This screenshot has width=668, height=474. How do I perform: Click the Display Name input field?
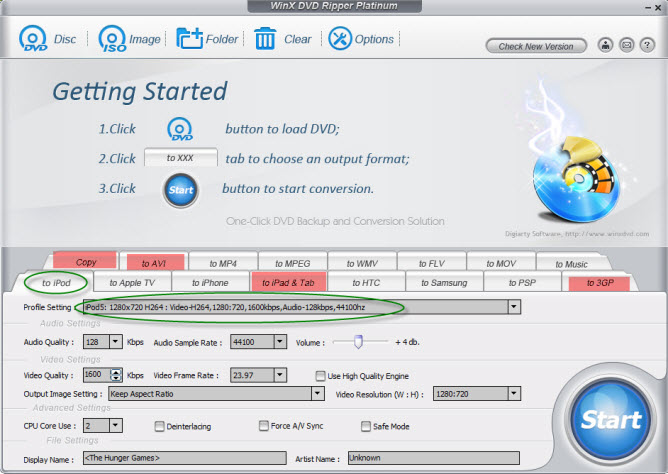(x=184, y=458)
